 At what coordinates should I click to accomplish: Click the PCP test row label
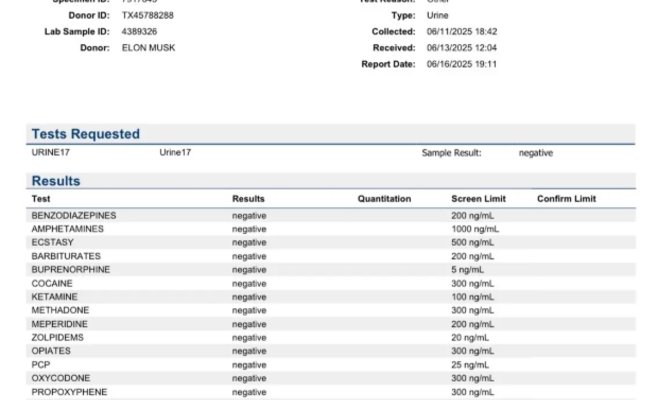41,365
